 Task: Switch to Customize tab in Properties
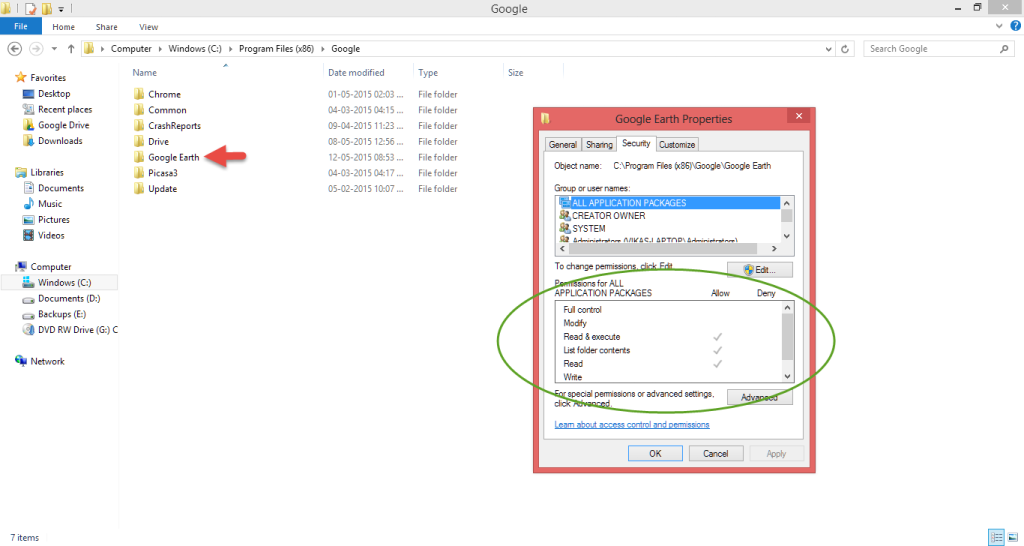[677, 144]
